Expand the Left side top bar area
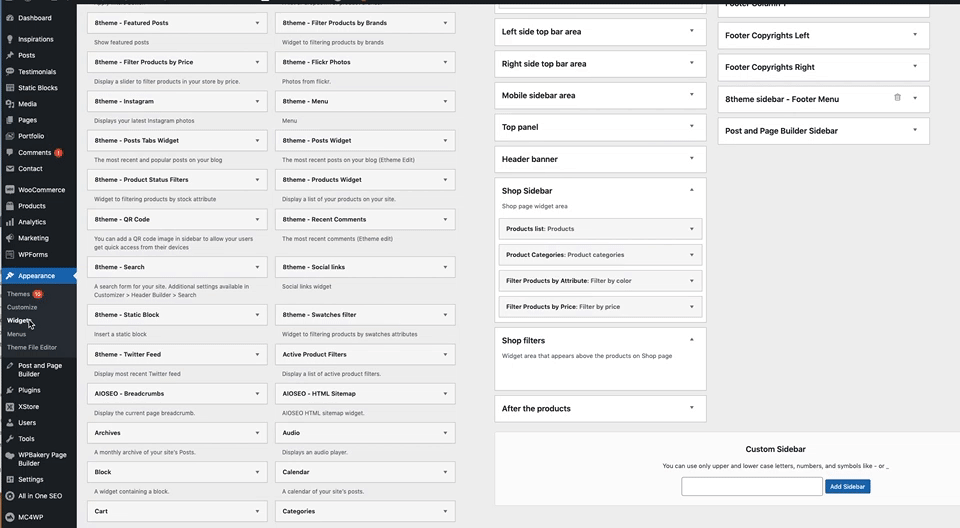960x528 pixels. (x=692, y=31)
